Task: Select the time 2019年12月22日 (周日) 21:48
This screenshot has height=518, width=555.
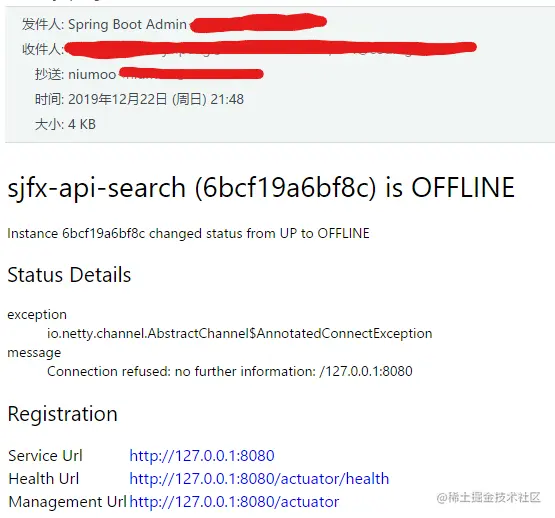Action: (x=156, y=99)
